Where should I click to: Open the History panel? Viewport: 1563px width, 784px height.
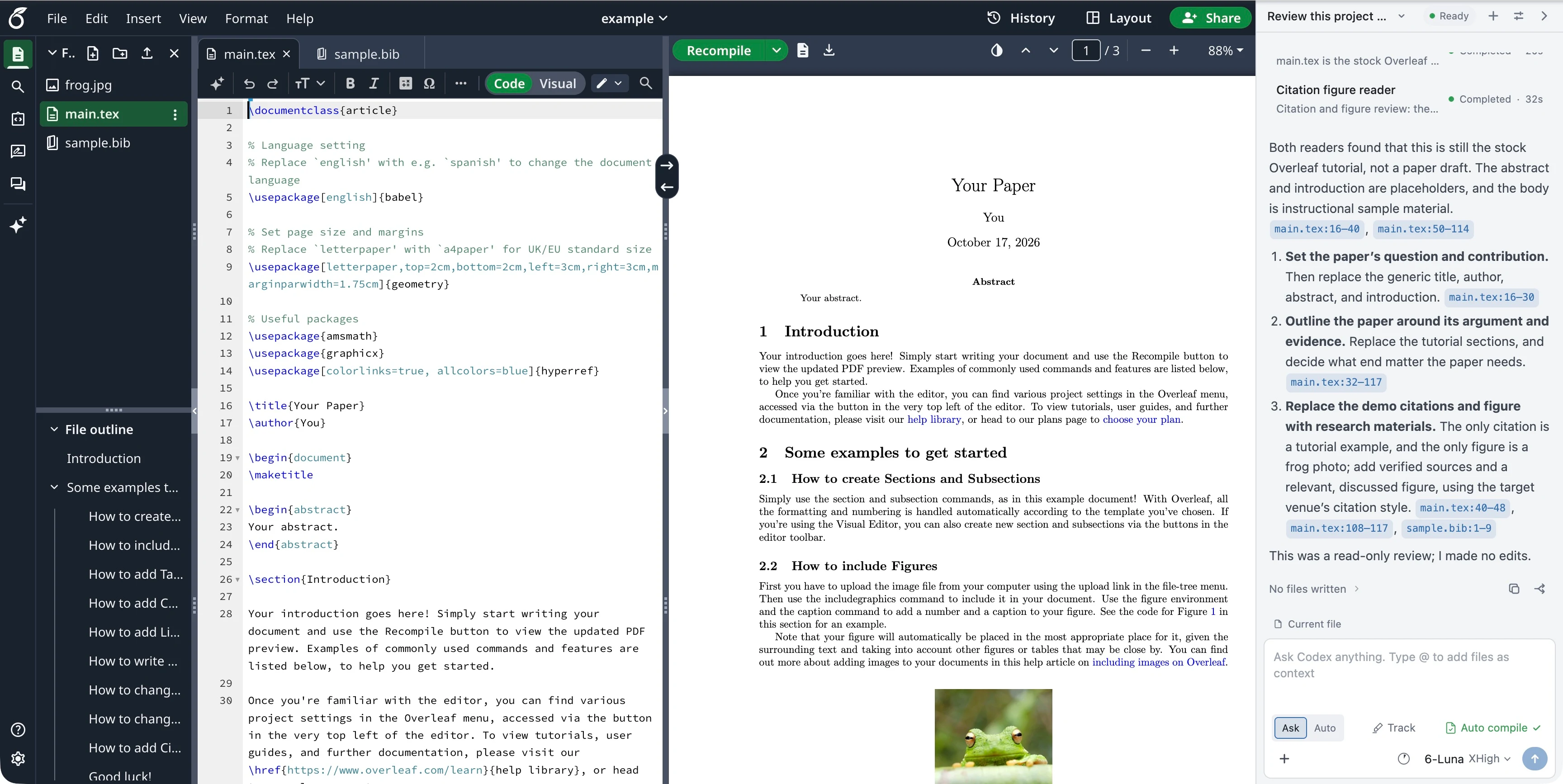click(1021, 18)
